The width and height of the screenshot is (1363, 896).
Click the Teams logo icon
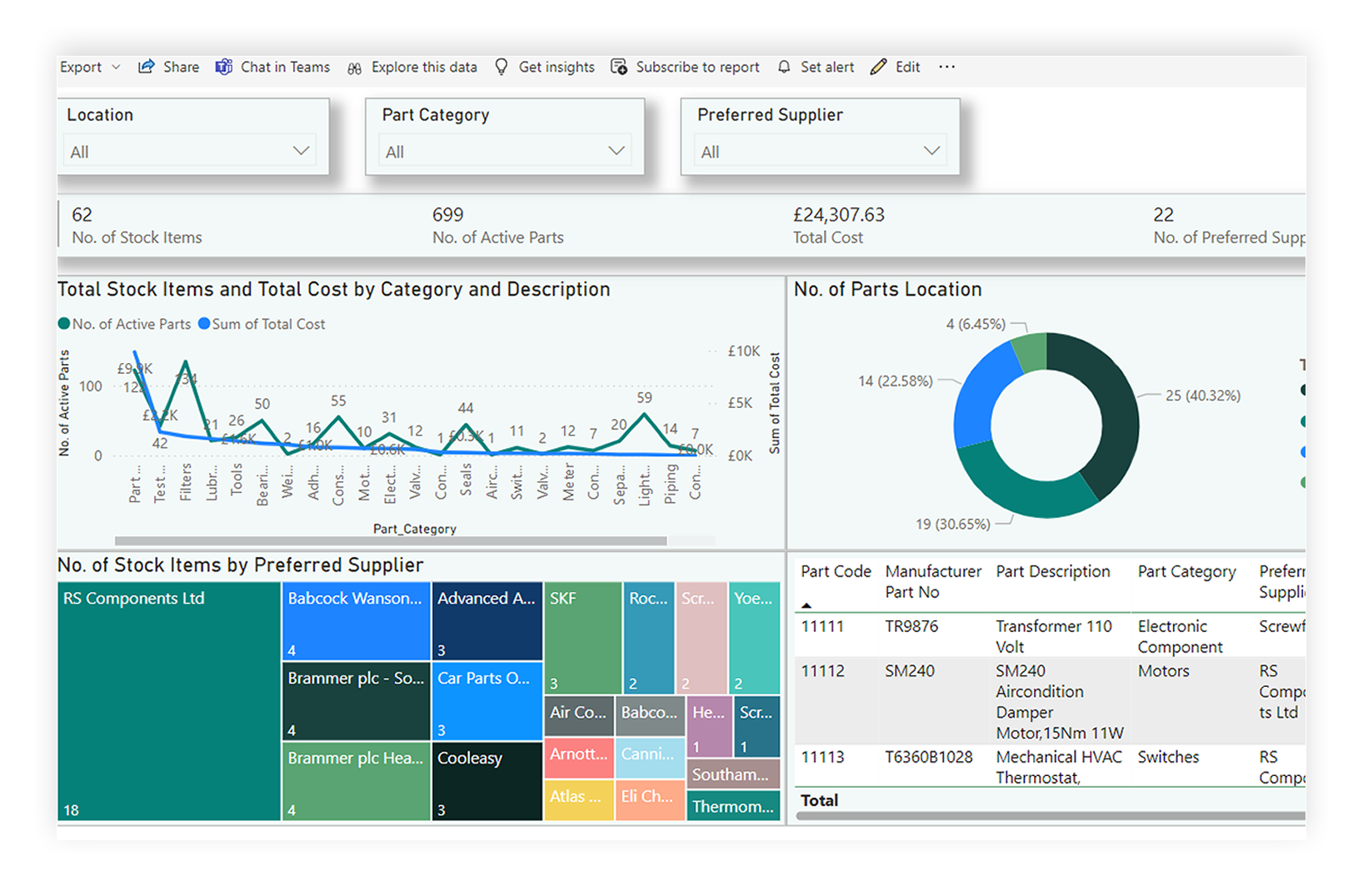coord(223,67)
